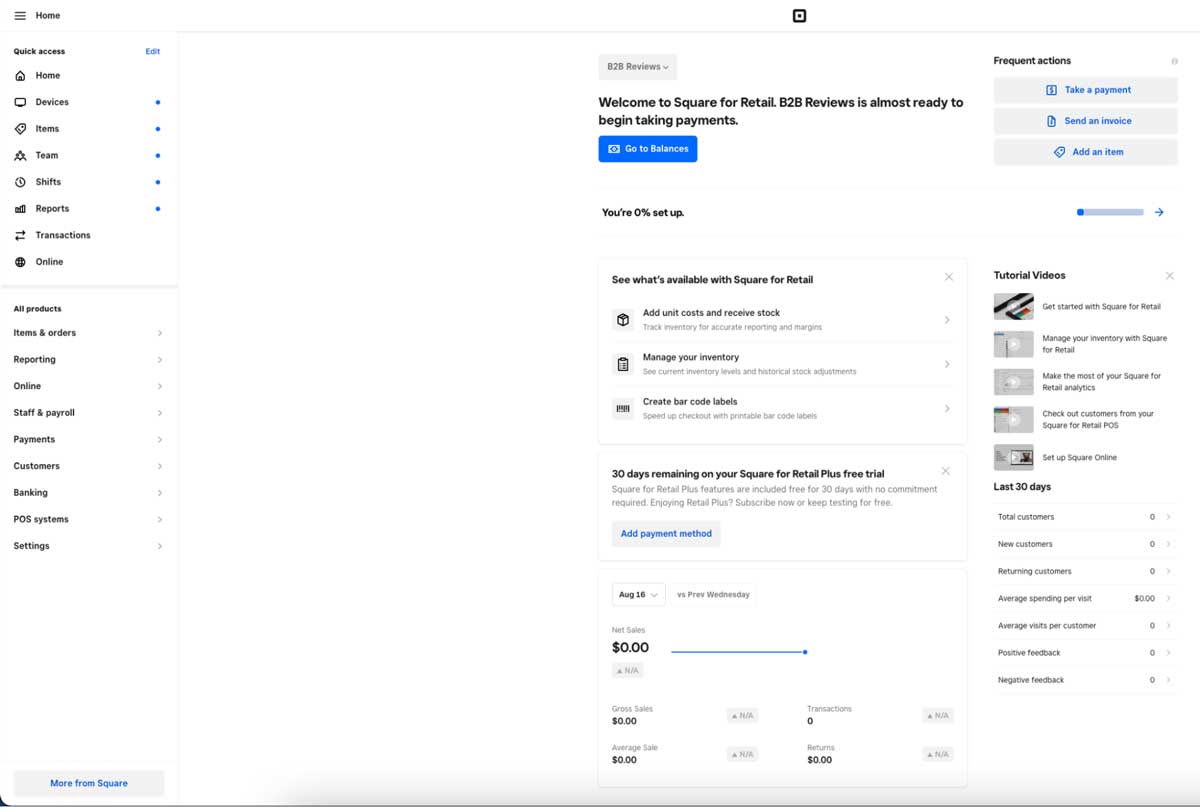Screen dimensions: 1200x807
Task: Switch to the Banking section
Action: [88, 492]
